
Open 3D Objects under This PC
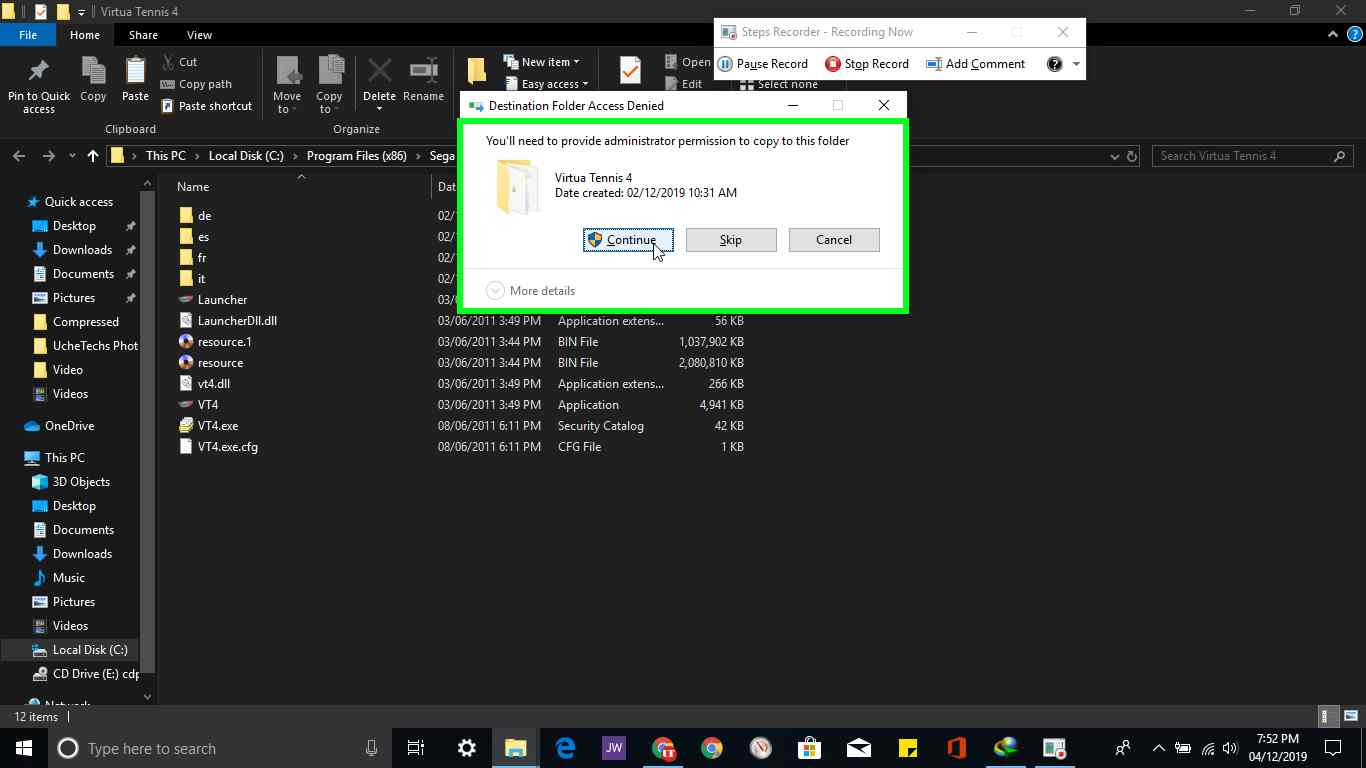point(81,482)
